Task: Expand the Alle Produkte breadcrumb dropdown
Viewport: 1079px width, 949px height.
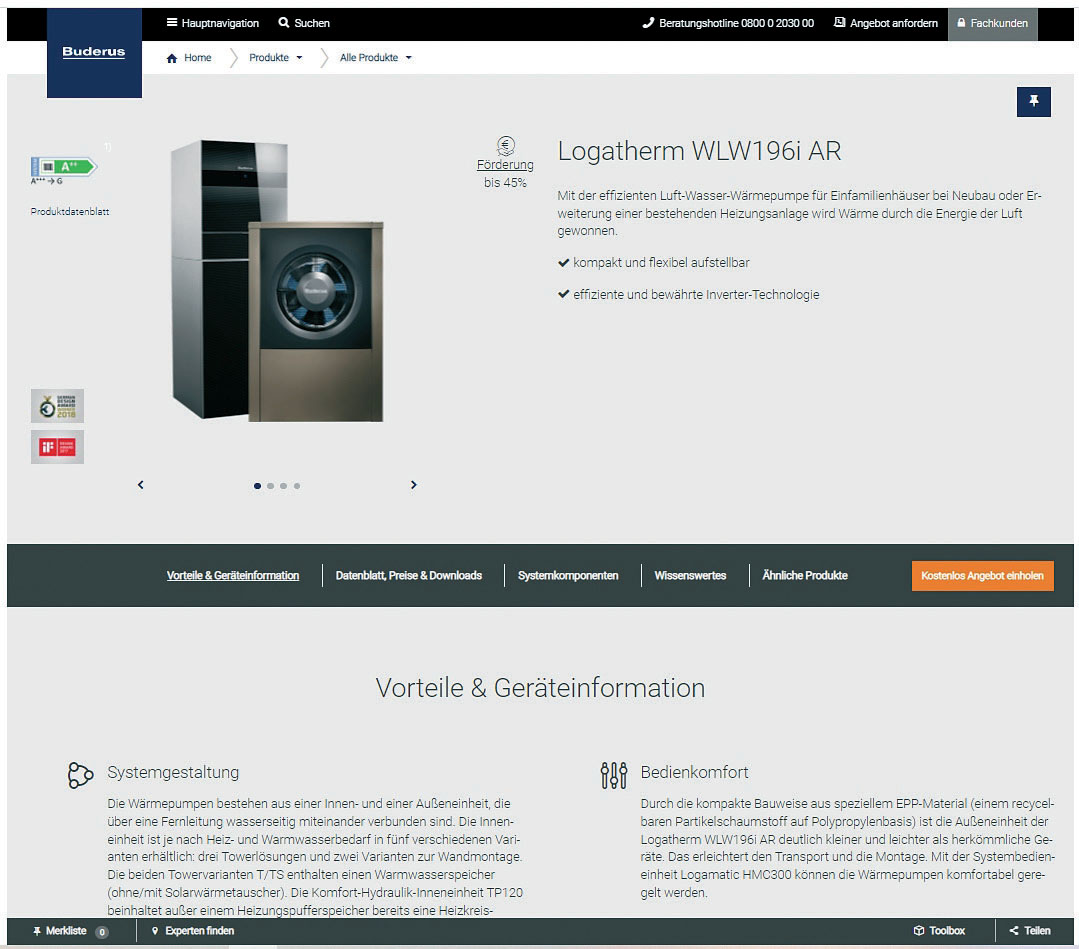Action: 376,58
